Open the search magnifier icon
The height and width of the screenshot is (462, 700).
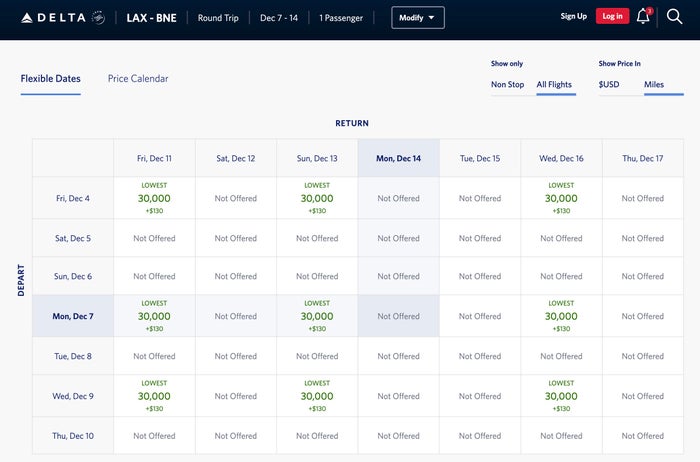(674, 17)
